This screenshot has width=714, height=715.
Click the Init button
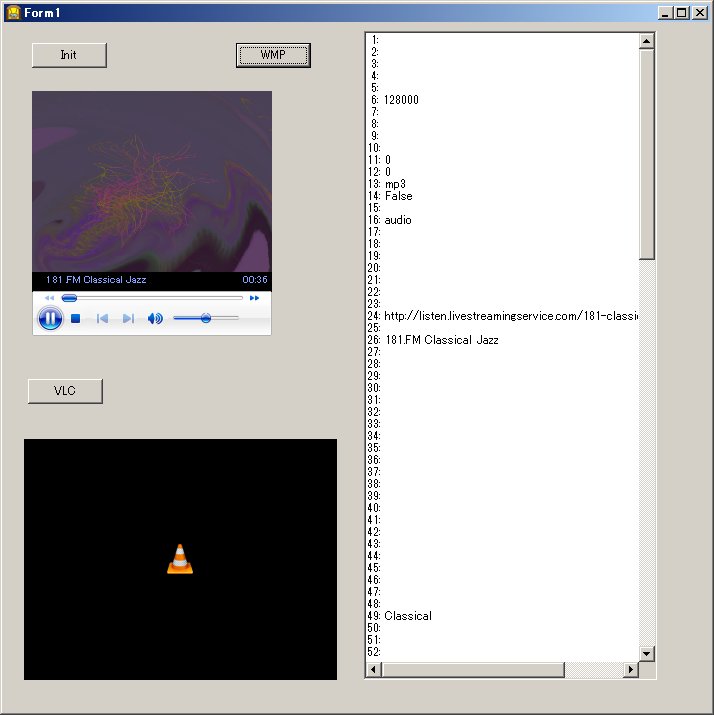tap(69, 55)
